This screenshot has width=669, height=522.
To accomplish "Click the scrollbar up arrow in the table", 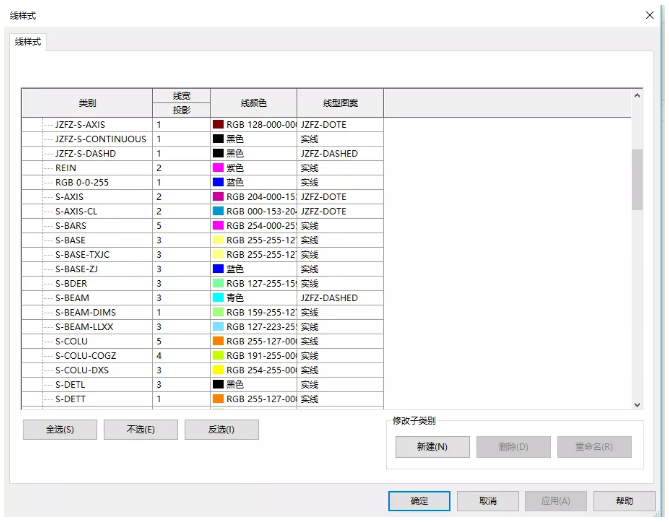I will 637,96.
